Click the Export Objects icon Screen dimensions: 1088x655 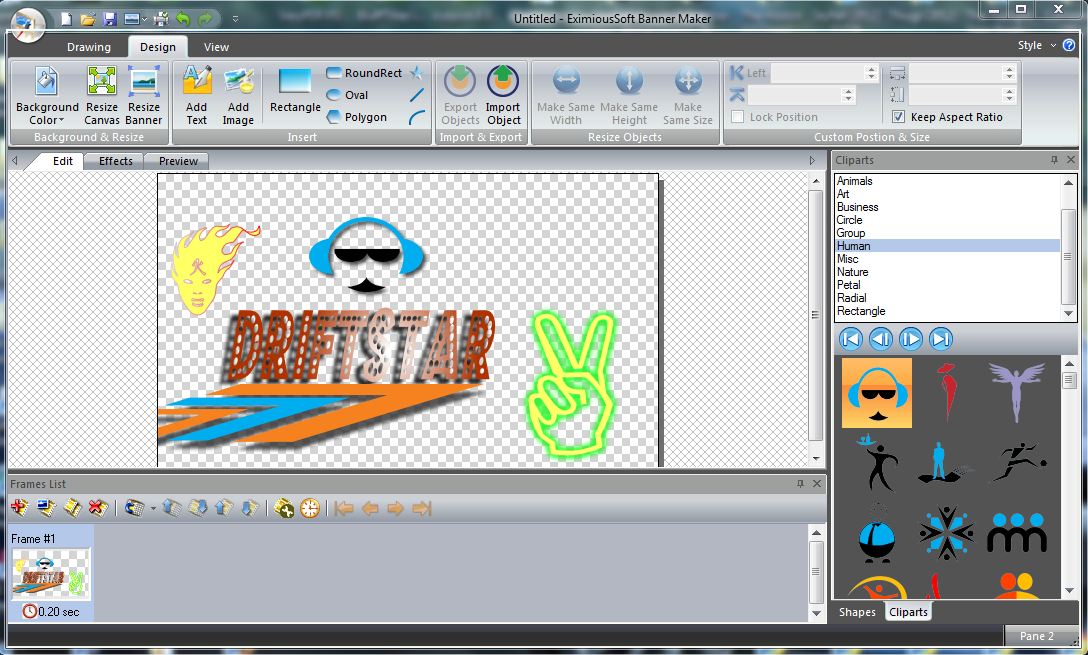pos(459,95)
